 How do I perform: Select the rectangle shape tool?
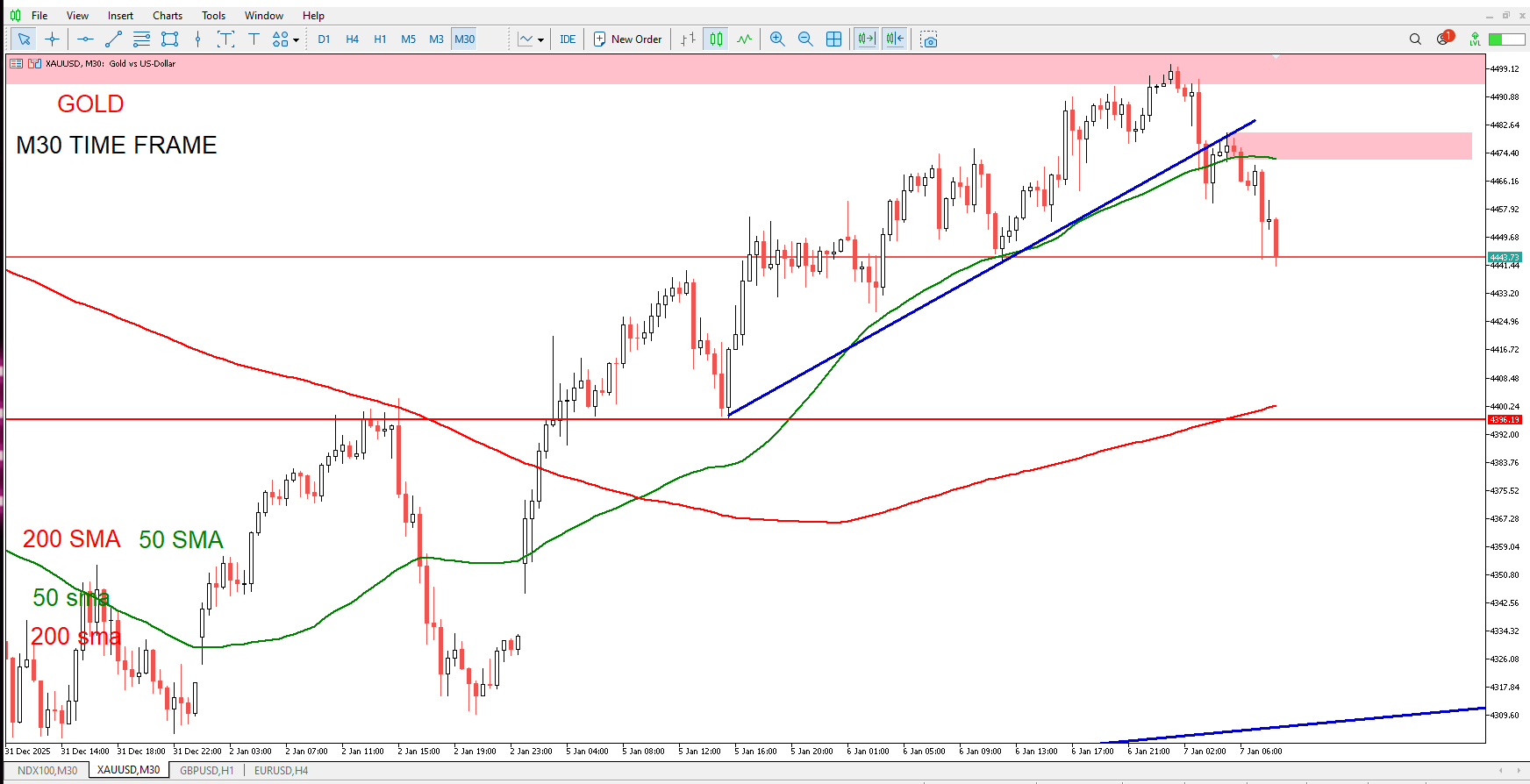169,39
